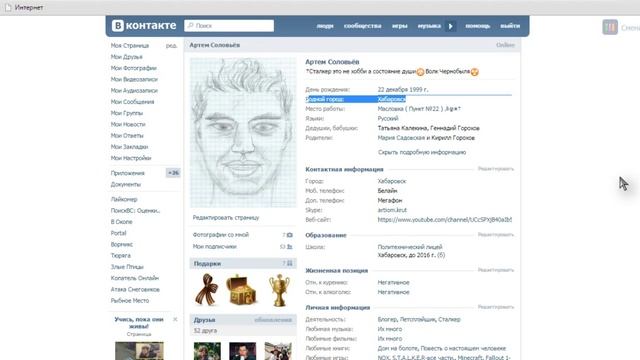Open музыка in top navigation
Viewport: 640px width, 360px height.
[x=429, y=26]
